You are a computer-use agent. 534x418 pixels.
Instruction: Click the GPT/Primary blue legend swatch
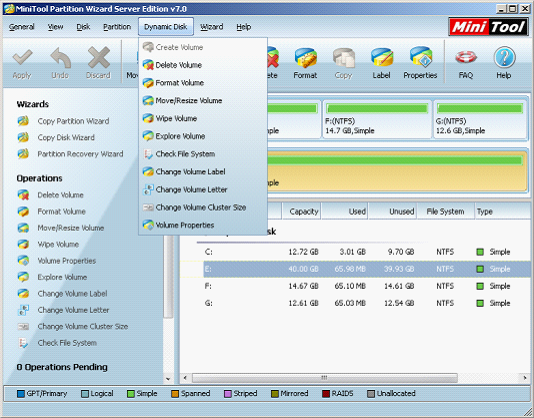(21, 394)
